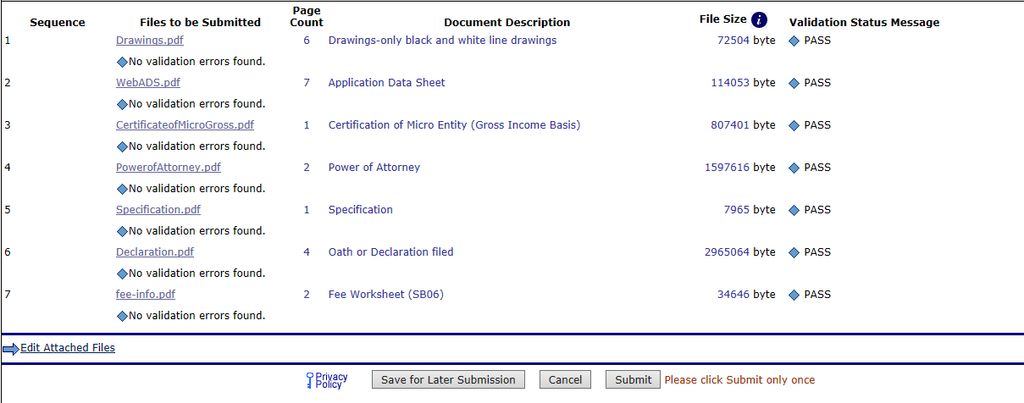Screen dimensions: 1024x403
Task: Click the 2965064 byte file size
Action: pyautogui.click(x=740, y=252)
